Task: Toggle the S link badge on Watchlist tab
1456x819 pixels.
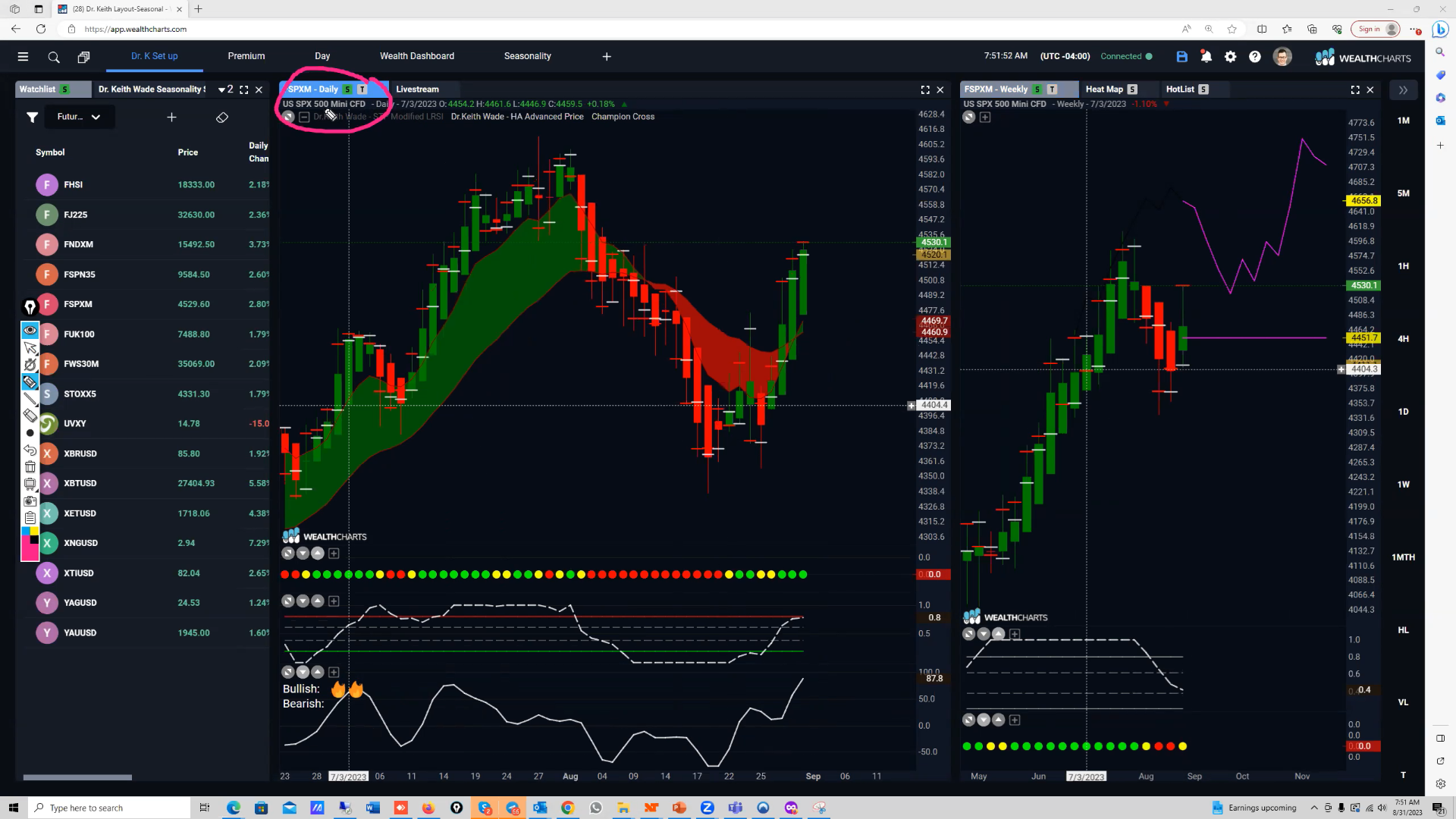Action: pos(65,89)
